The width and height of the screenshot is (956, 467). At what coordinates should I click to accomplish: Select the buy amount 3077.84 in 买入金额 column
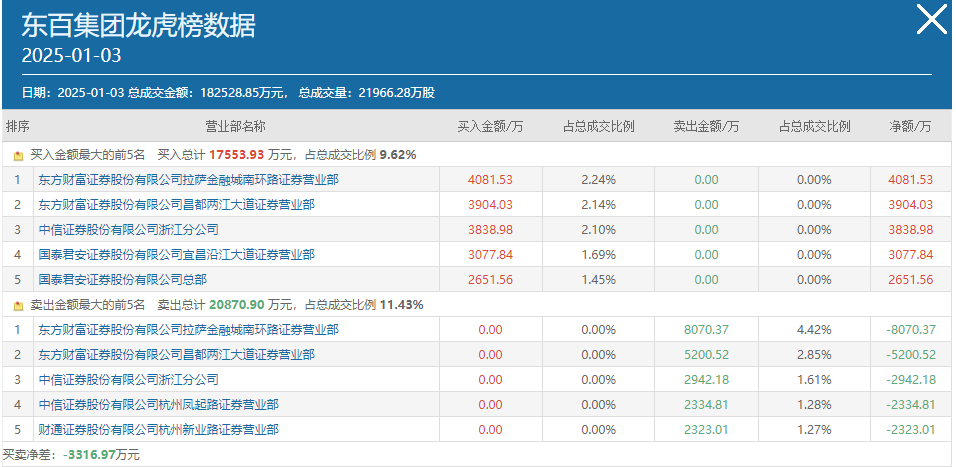[490, 255]
